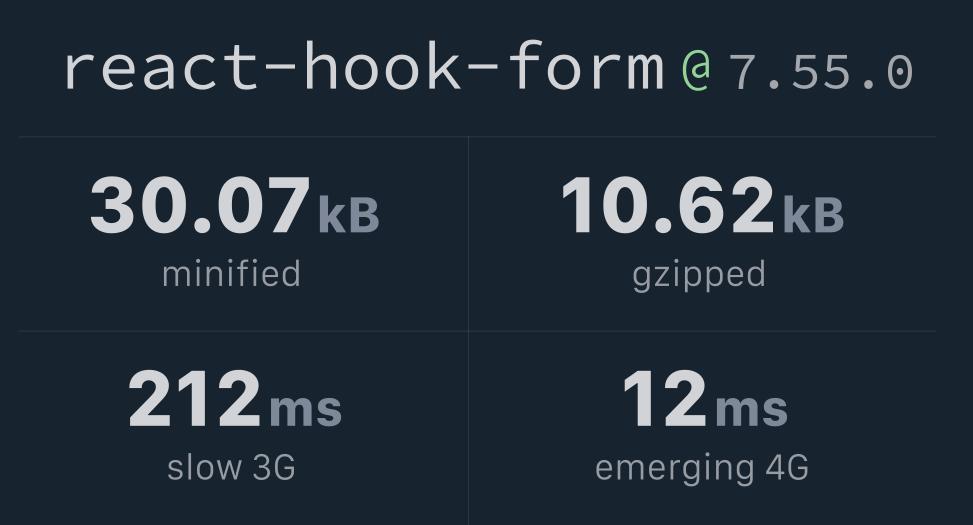This screenshot has width=973, height=525.
Task: Select the emerging 4G label
Action: (x=701, y=467)
